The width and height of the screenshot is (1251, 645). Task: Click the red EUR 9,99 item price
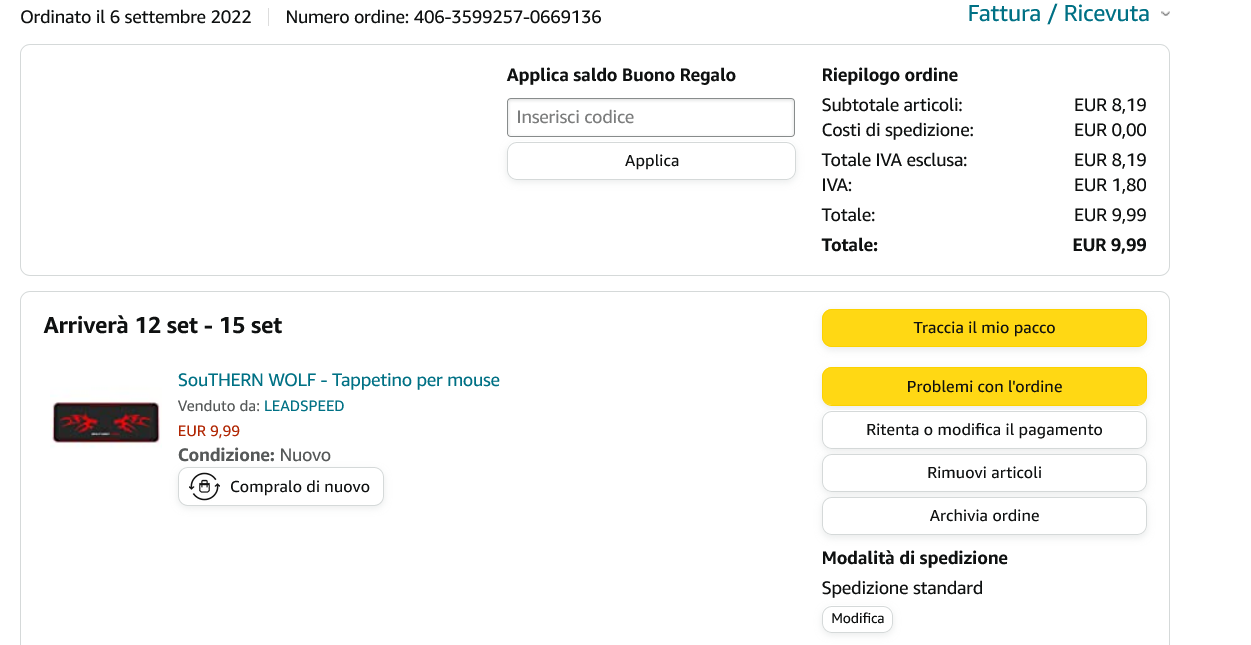(x=209, y=431)
